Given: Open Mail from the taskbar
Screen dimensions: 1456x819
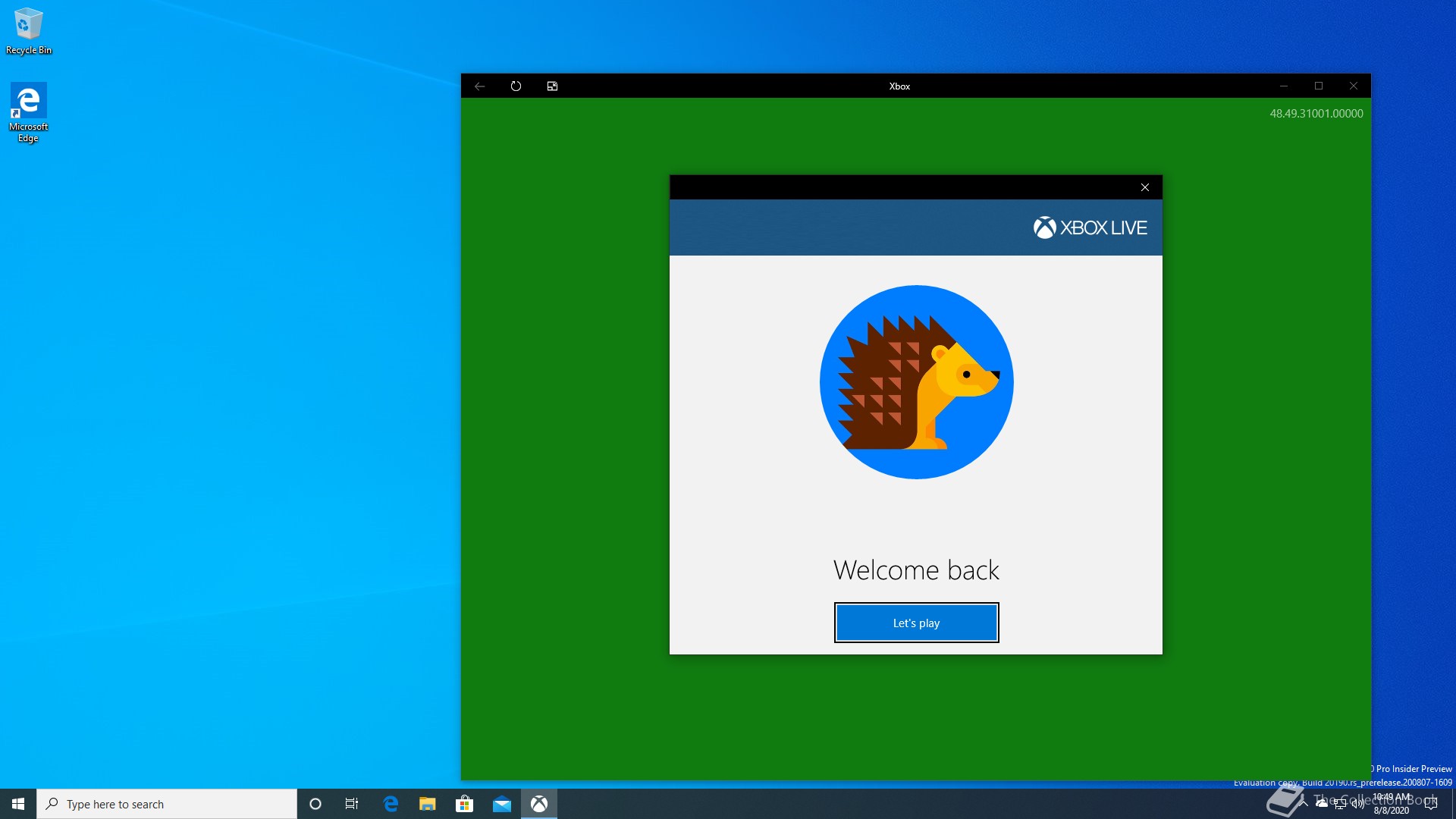Looking at the screenshot, I should [501, 804].
